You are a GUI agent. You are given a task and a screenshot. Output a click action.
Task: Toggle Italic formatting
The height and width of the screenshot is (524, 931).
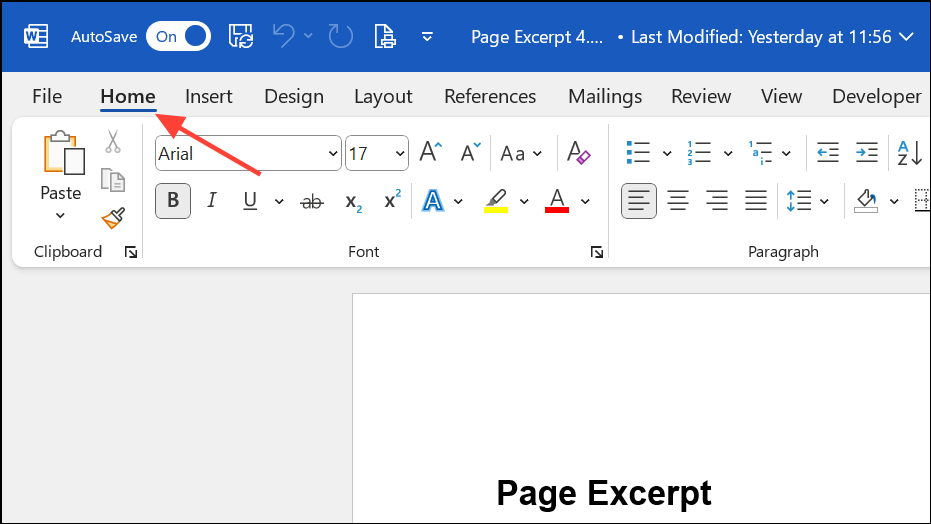[211, 201]
